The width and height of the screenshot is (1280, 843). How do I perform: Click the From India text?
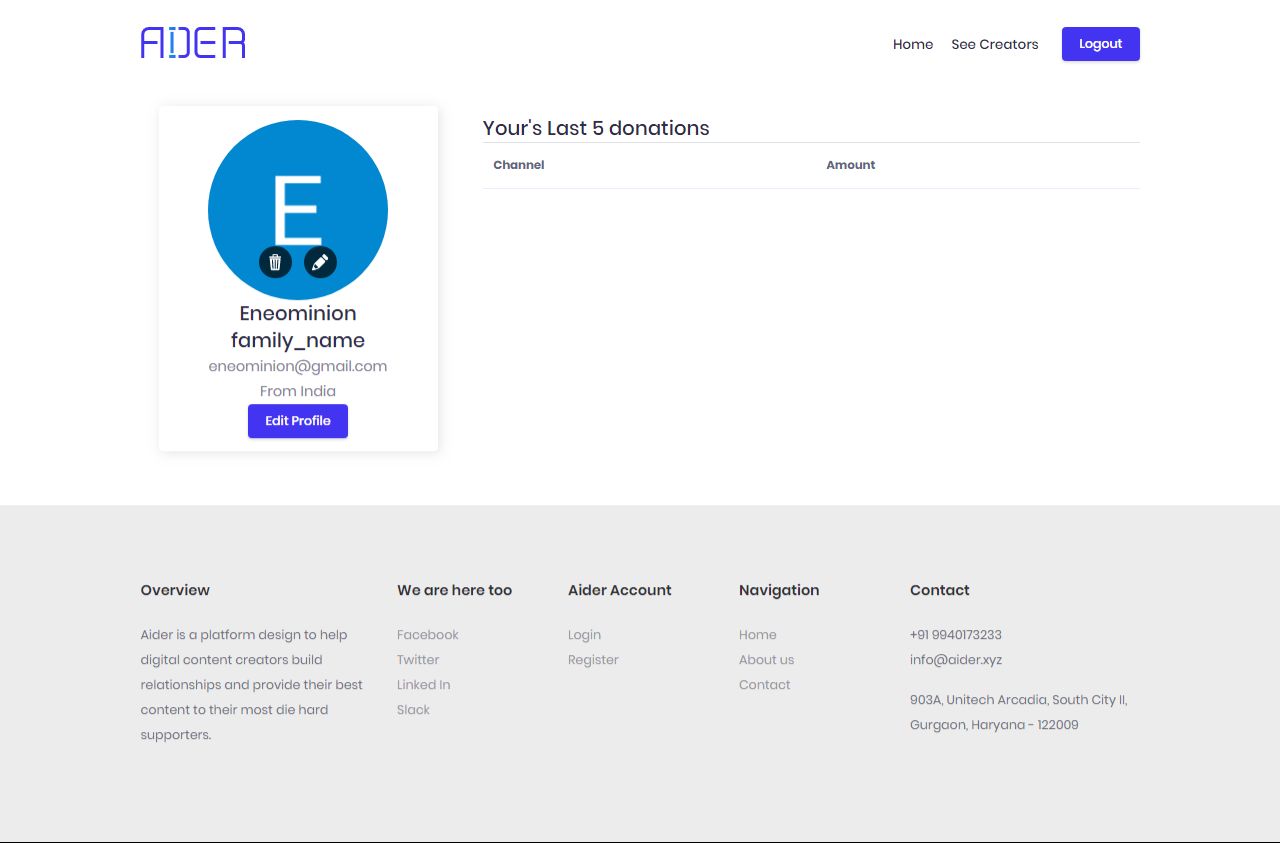pyautogui.click(x=298, y=391)
